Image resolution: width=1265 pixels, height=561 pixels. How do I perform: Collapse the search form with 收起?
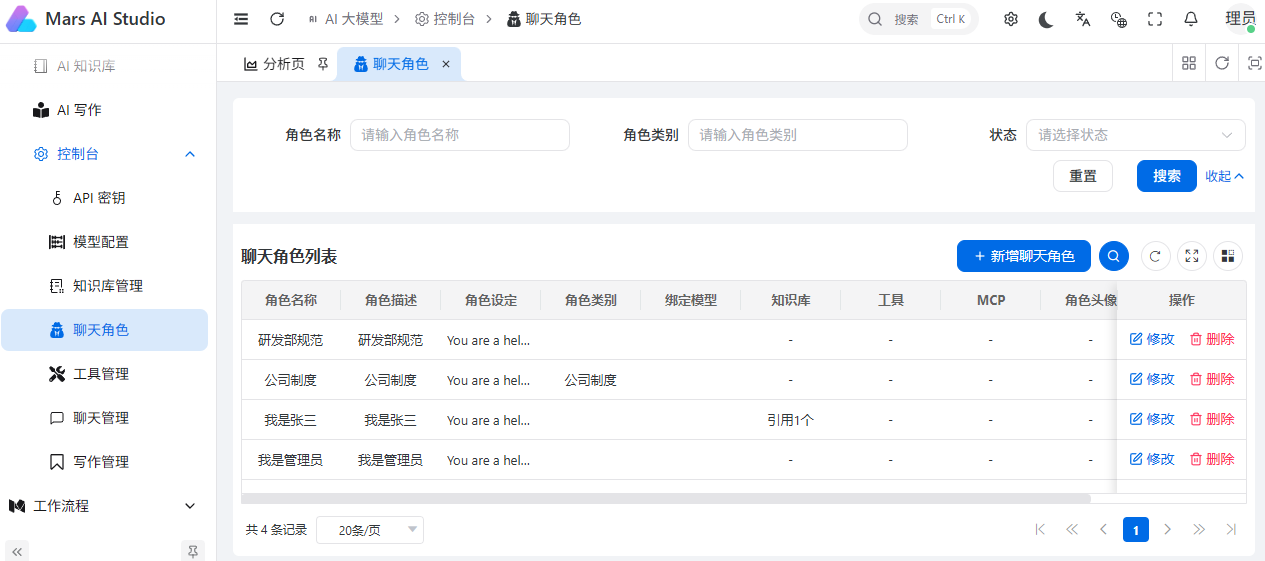tap(1225, 176)
